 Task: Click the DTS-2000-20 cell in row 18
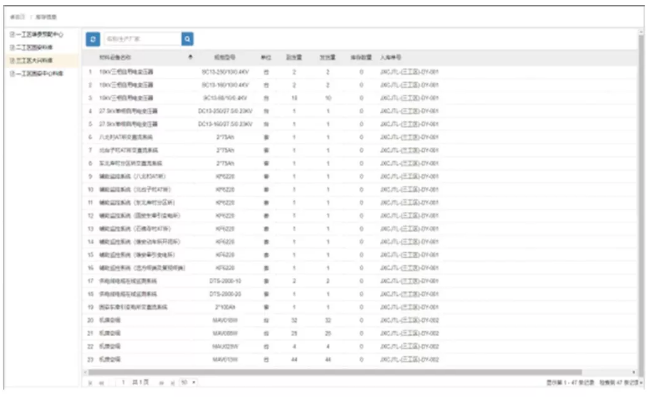225,294
